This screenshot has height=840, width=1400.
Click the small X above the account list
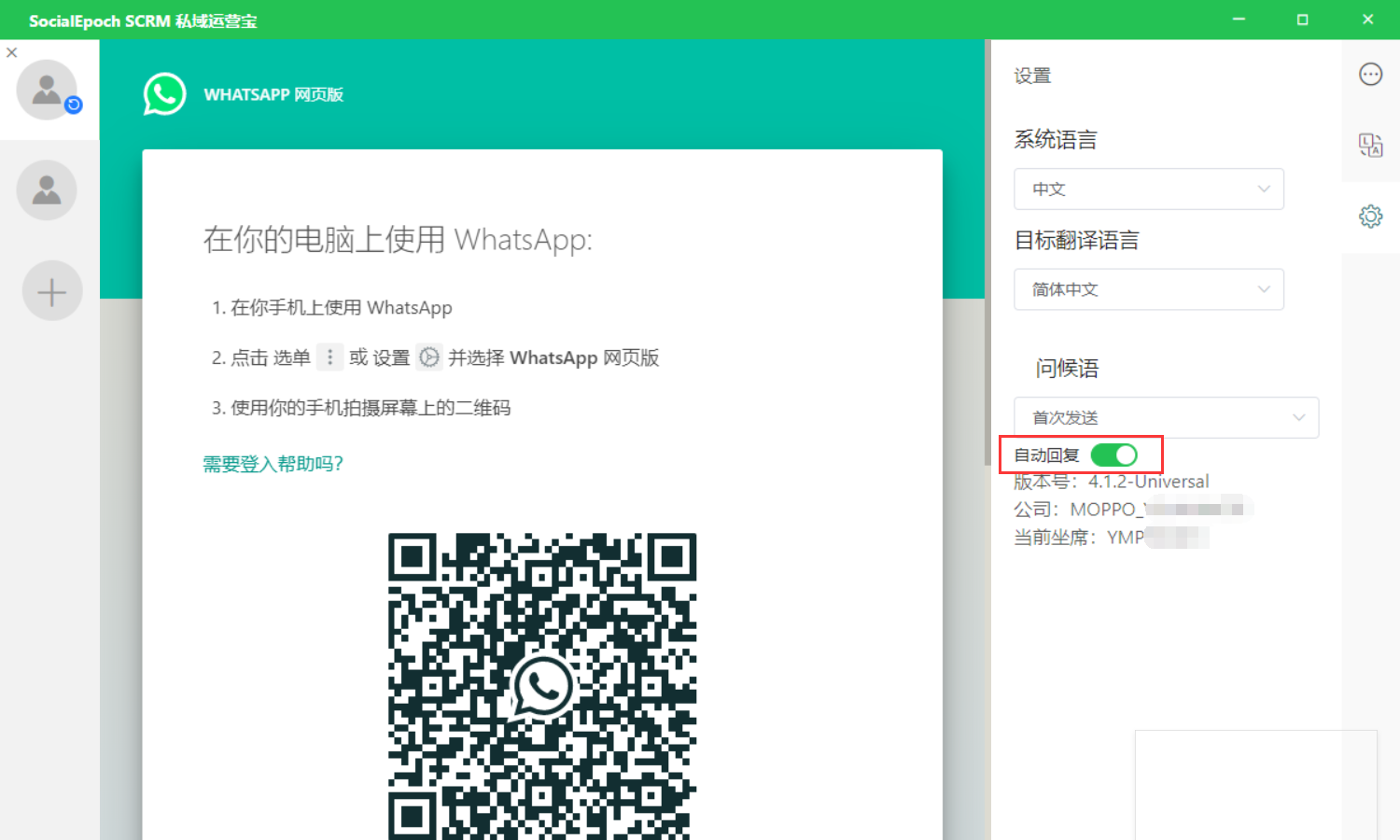point(12,53)
